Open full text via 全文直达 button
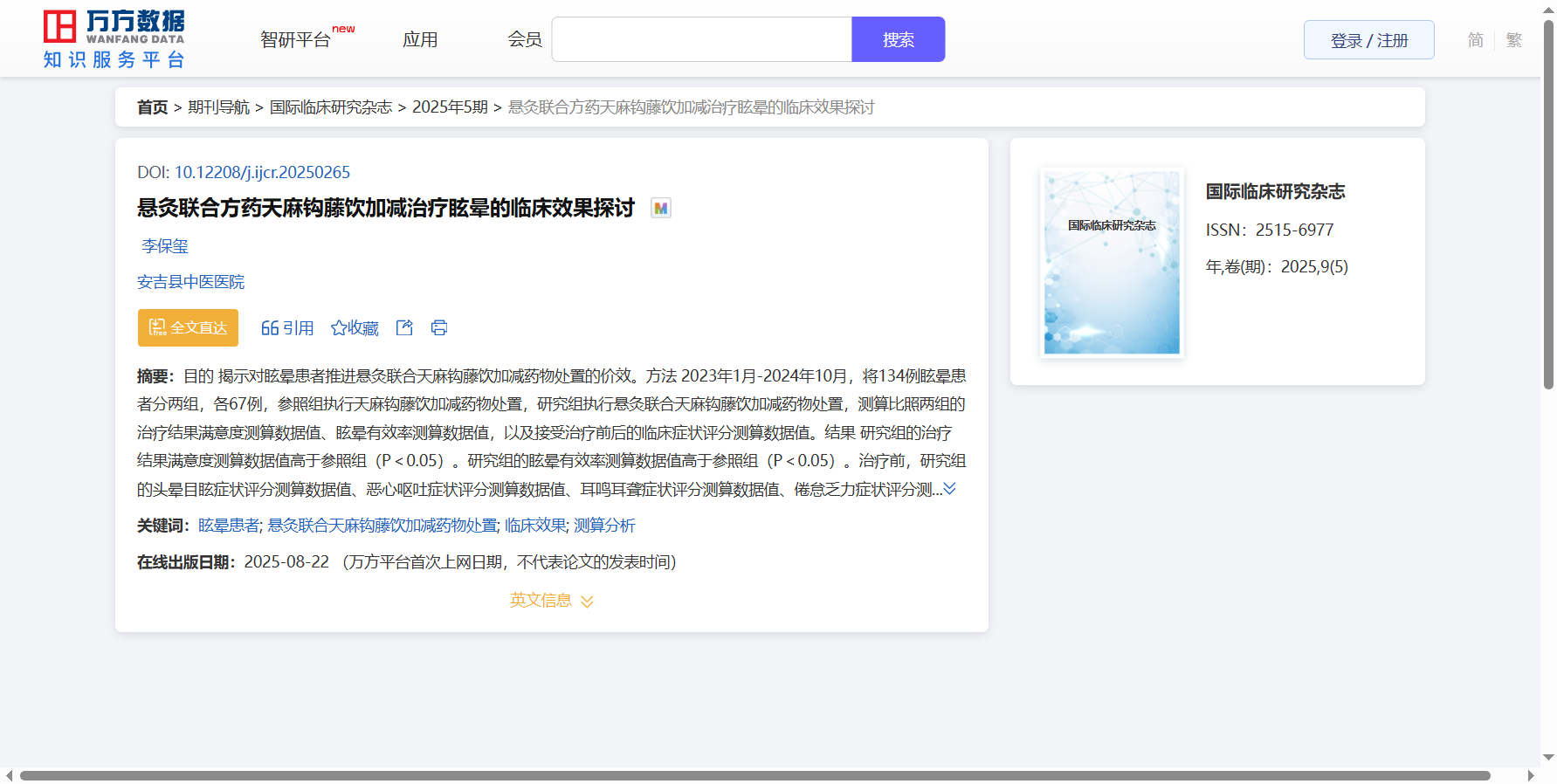This screenshot has height=784, width=1557. pyautogui.click(x=188, y=327)
